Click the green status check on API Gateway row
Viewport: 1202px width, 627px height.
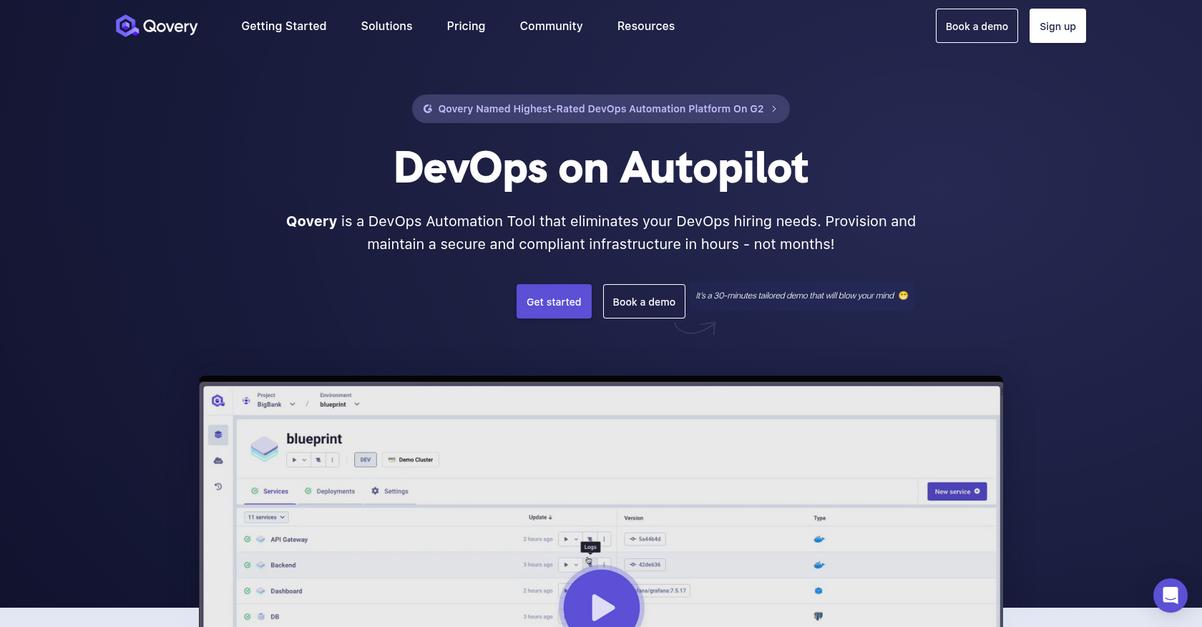tap(247, 539)
